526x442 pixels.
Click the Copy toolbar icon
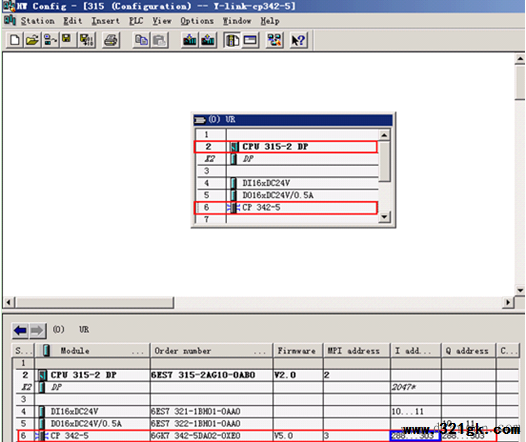tap(141, 41)
